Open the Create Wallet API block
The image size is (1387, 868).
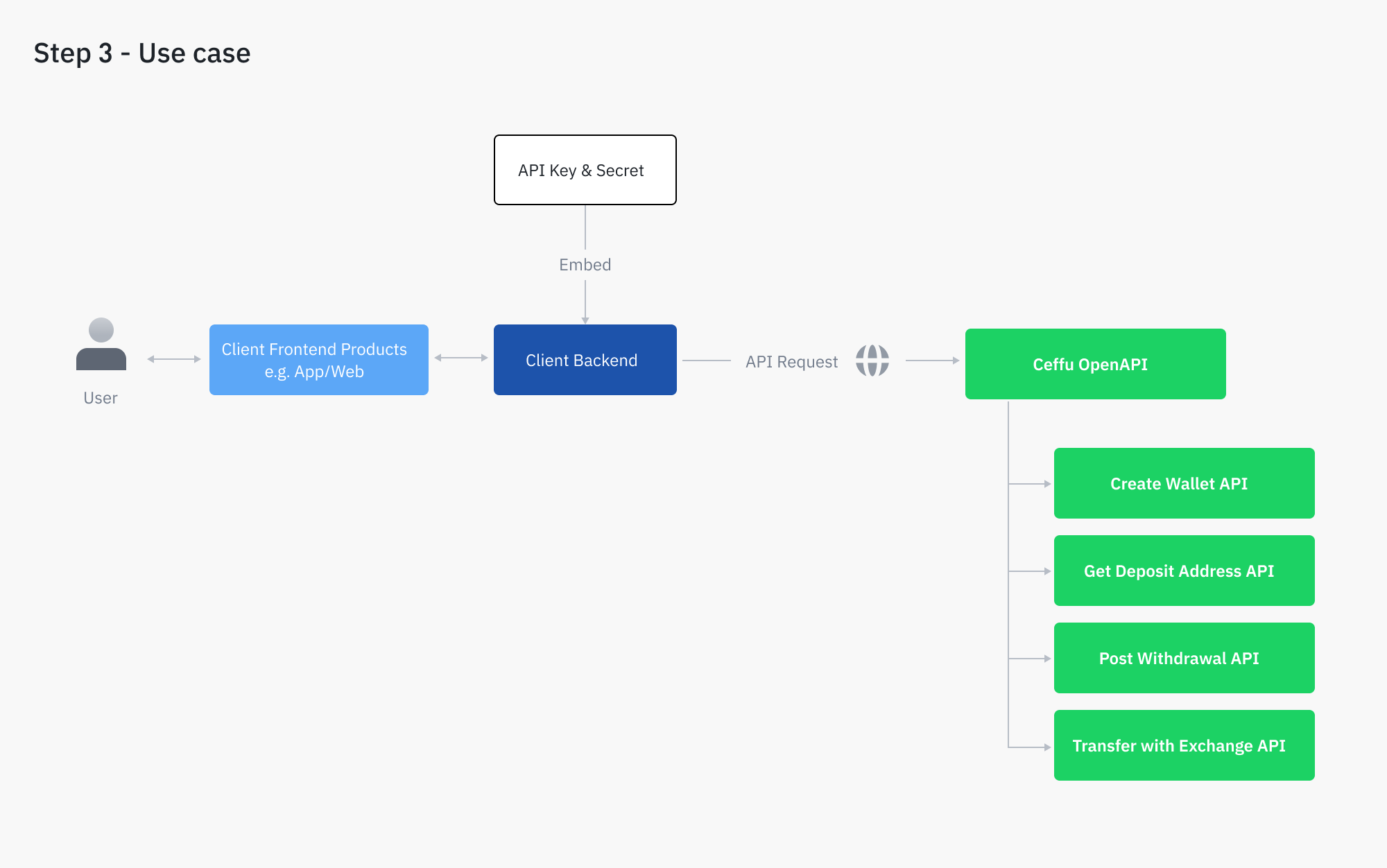point(1184,483)
